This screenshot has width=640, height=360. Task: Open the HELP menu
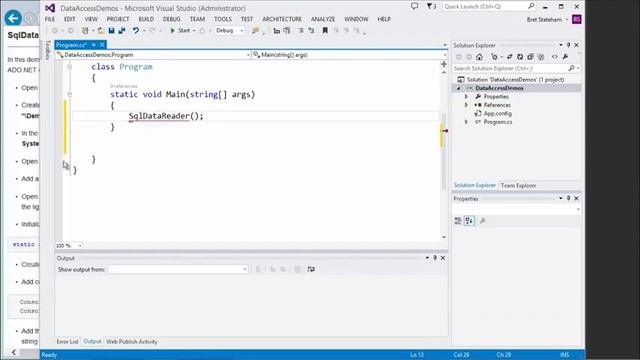[384, 19]
